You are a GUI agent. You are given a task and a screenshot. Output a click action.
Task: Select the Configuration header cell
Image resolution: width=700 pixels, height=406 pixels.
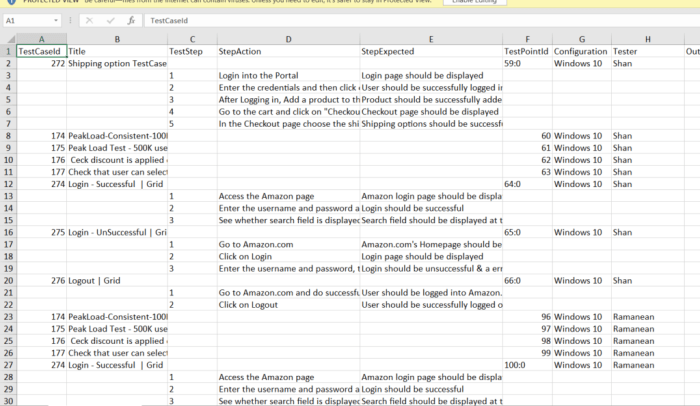click(x=582, y=51)
